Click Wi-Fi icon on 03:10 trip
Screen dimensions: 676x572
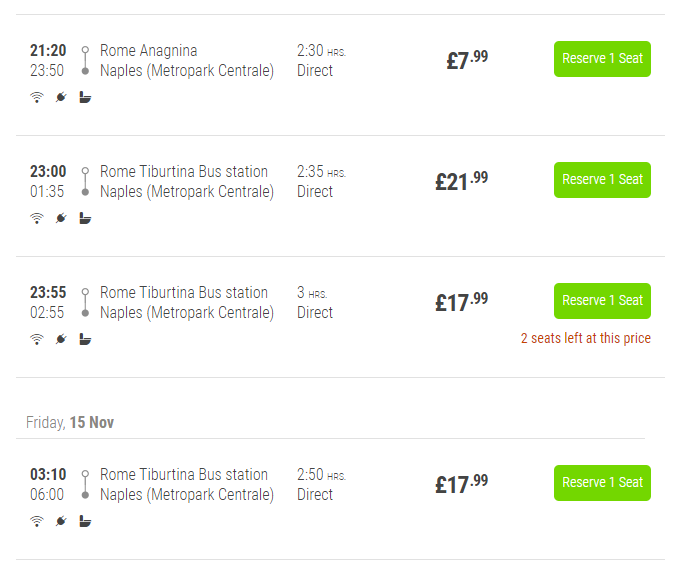pos(37,521)
